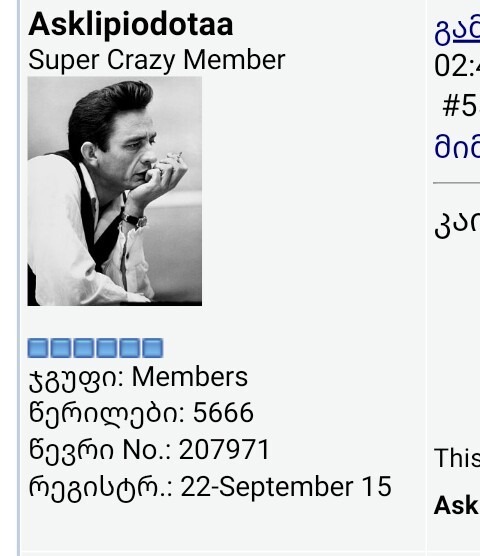The width and height of the screenshot is (480, 556).
Task: Click the #5 post number link
Action: coord(461,106)
